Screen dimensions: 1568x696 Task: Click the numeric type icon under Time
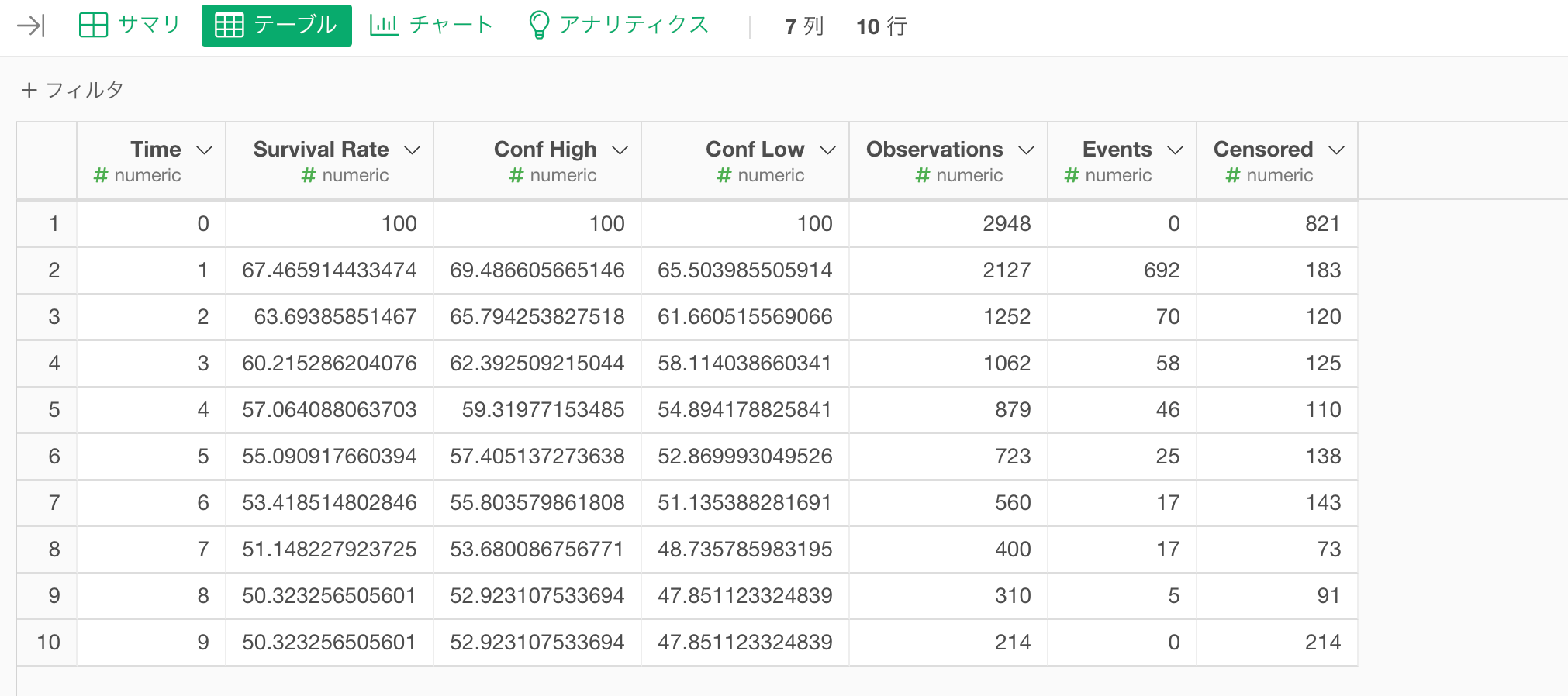101,175
